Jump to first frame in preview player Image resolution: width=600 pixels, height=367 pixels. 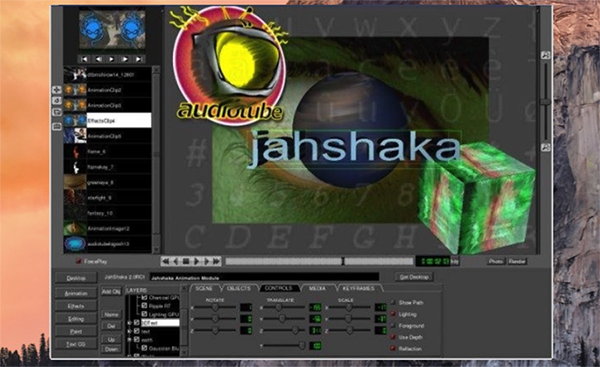84,59
